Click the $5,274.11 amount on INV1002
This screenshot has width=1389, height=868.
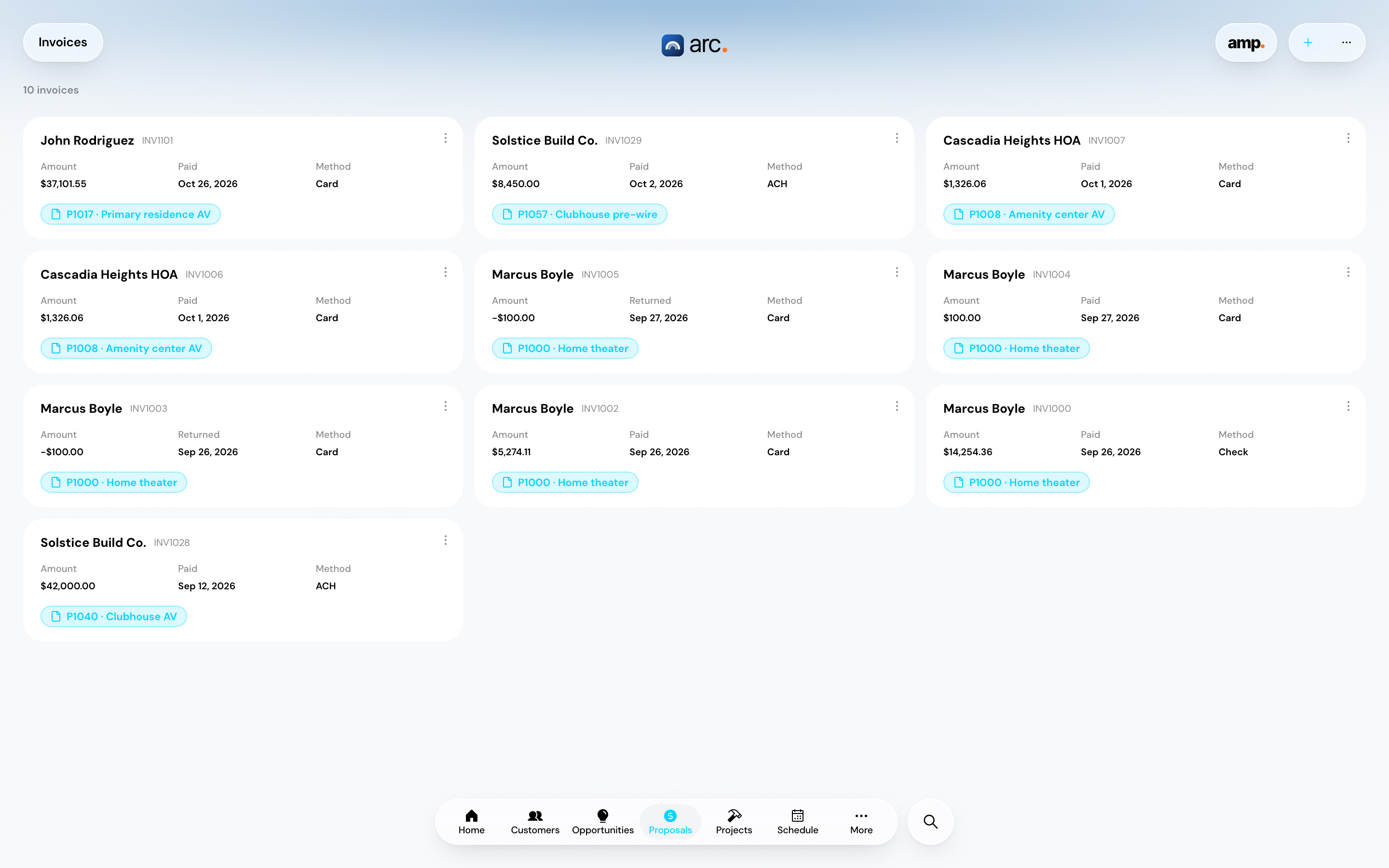(x=511, y=452)
